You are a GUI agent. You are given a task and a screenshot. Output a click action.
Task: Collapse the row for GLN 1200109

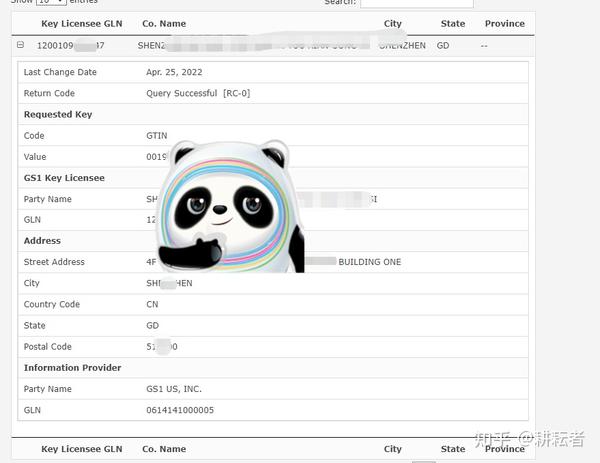pyautogui.click(x=21, y=45)
